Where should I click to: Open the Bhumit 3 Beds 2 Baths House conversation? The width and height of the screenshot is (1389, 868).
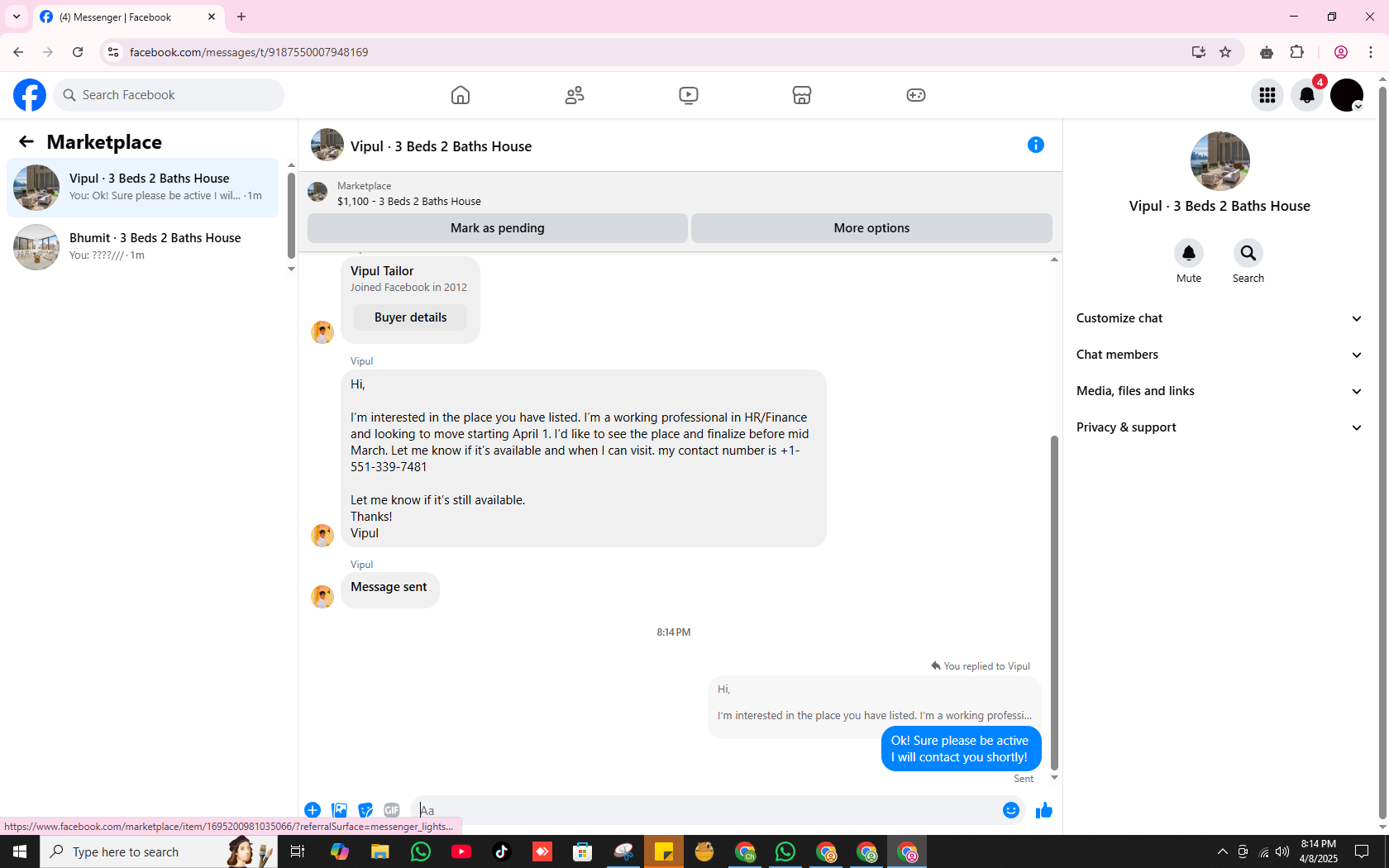tap(143, 247)
